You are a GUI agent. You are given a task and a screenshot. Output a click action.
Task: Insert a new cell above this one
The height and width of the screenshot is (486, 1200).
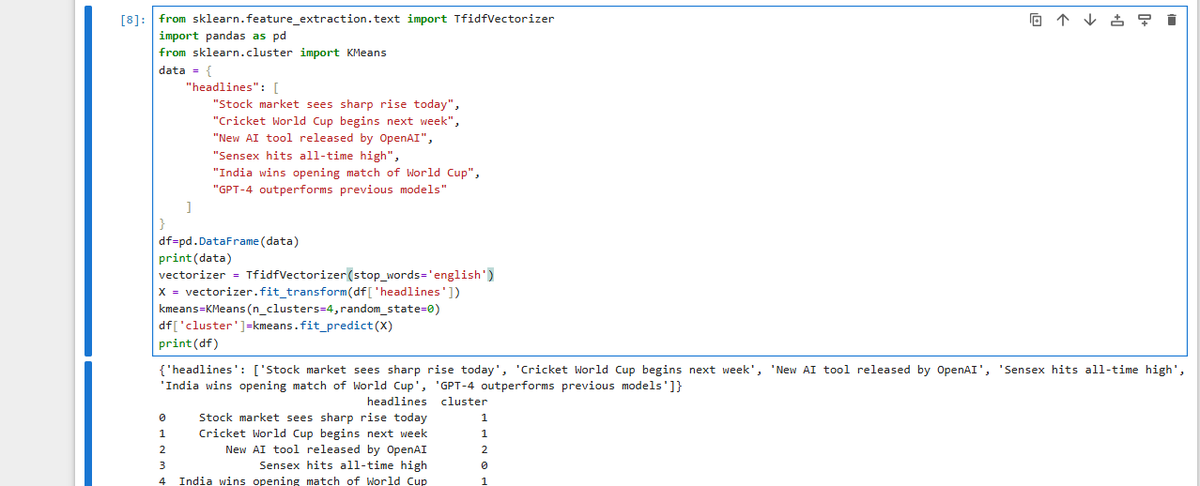[1115, 20]
